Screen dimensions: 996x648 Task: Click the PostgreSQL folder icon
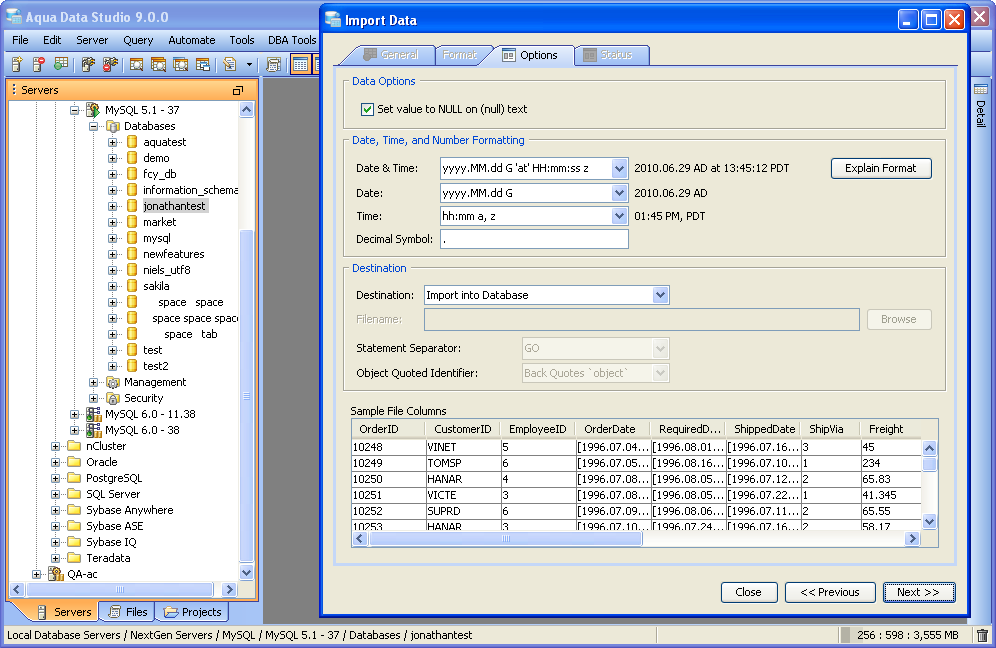pos(74,478)
